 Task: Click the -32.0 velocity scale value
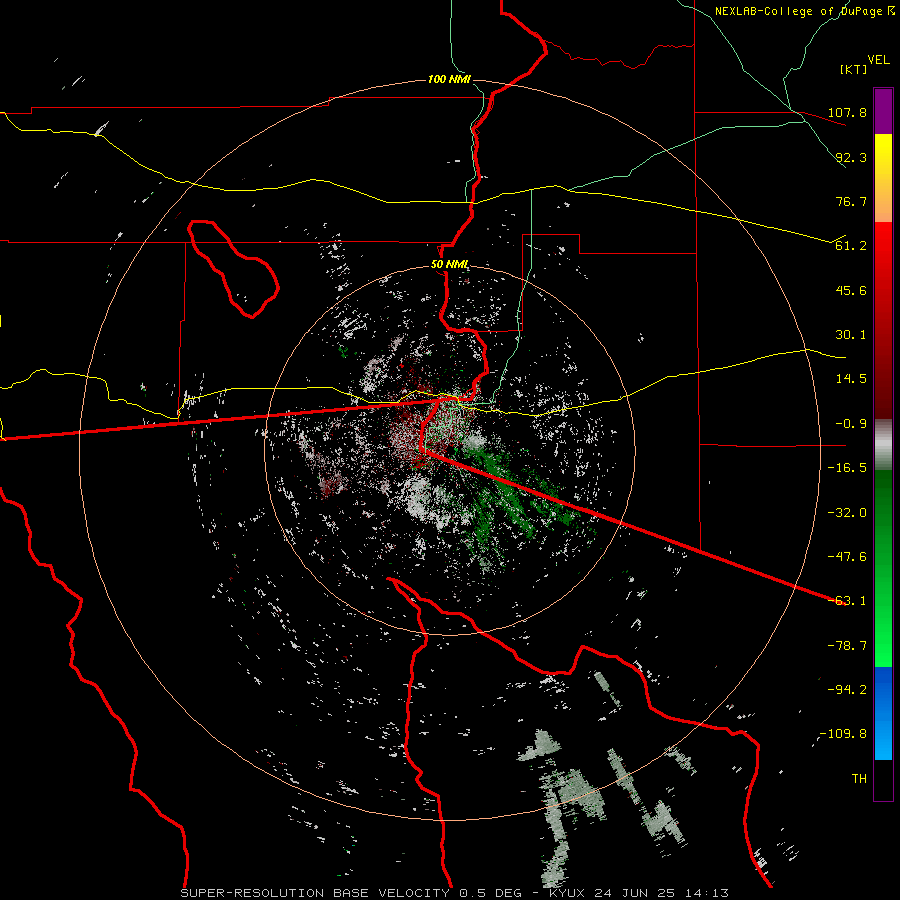847,513
